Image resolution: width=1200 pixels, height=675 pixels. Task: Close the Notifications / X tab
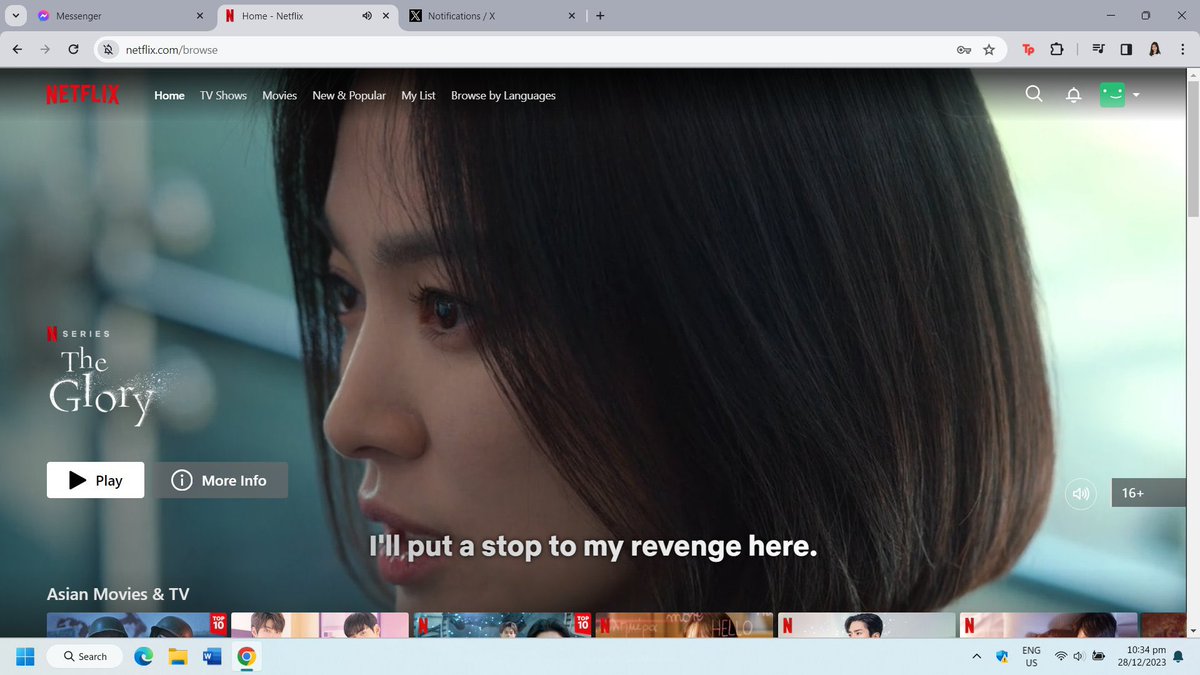572,16
